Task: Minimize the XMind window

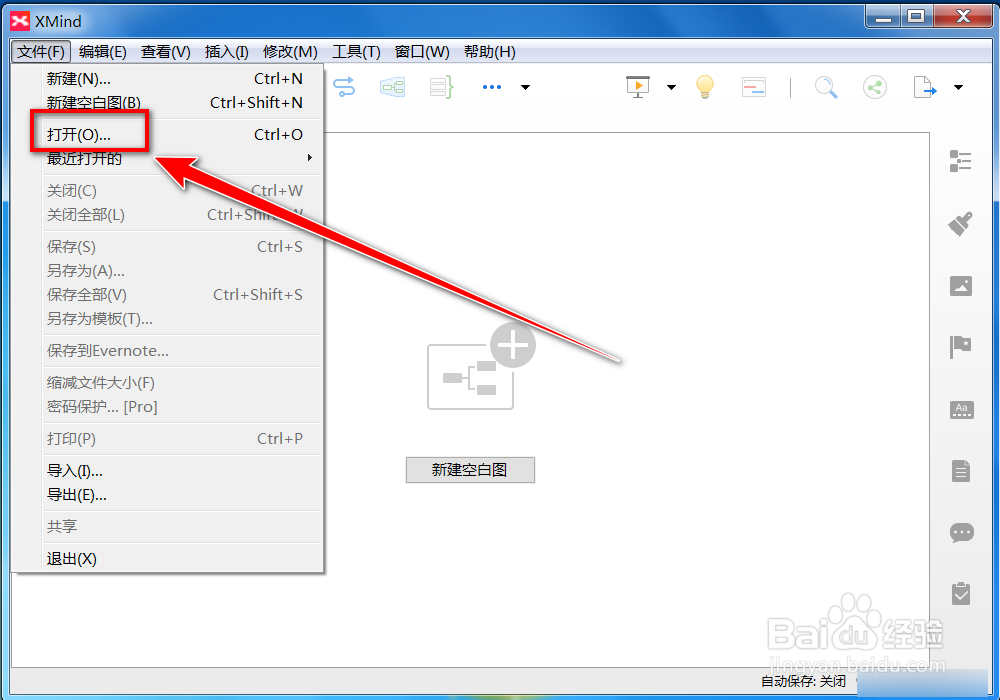Action: tap(883, 17)
